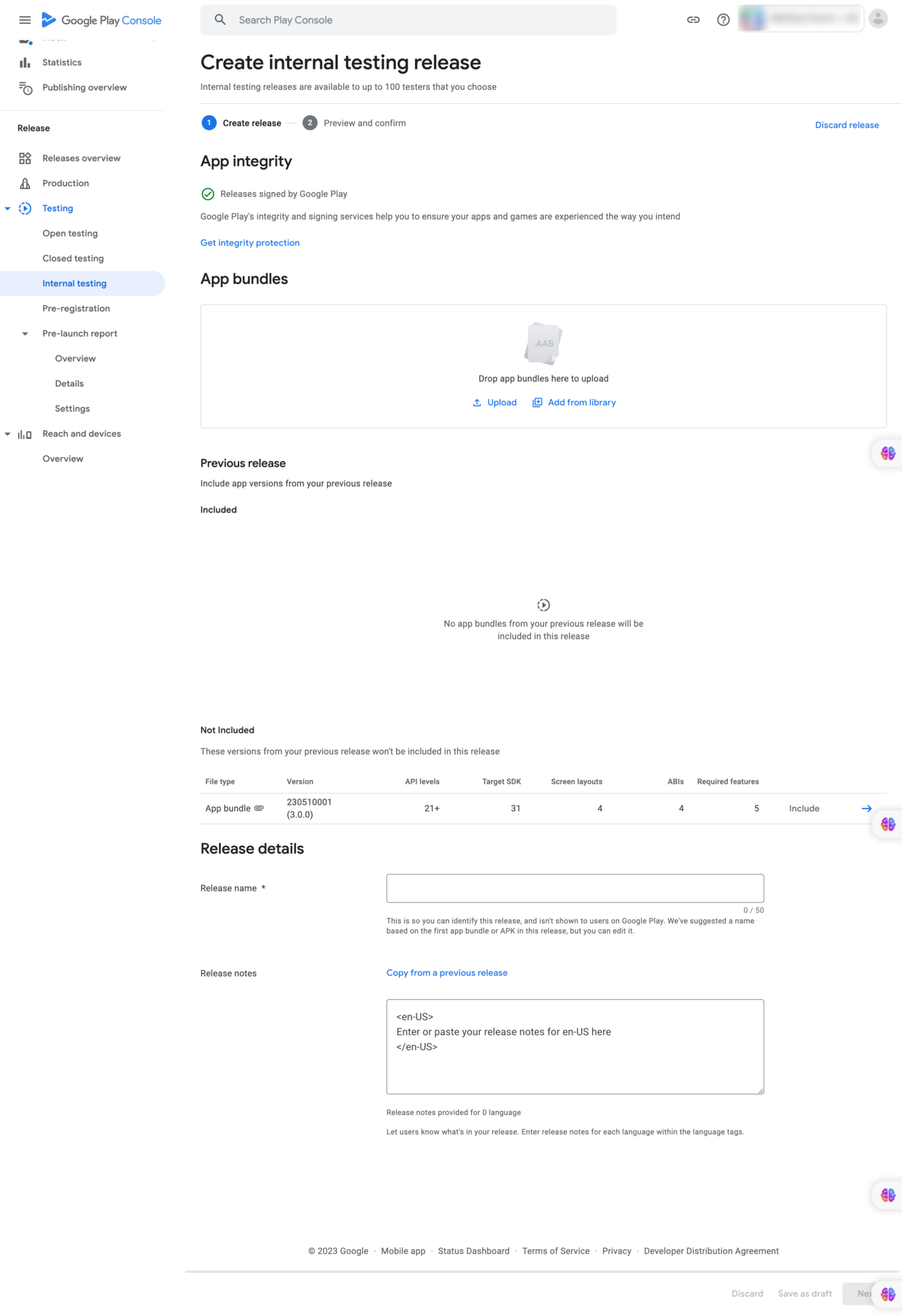Open Pre-launch report Settings
The height and width of the screenshot is (1316, 902).
coord(72,409)
